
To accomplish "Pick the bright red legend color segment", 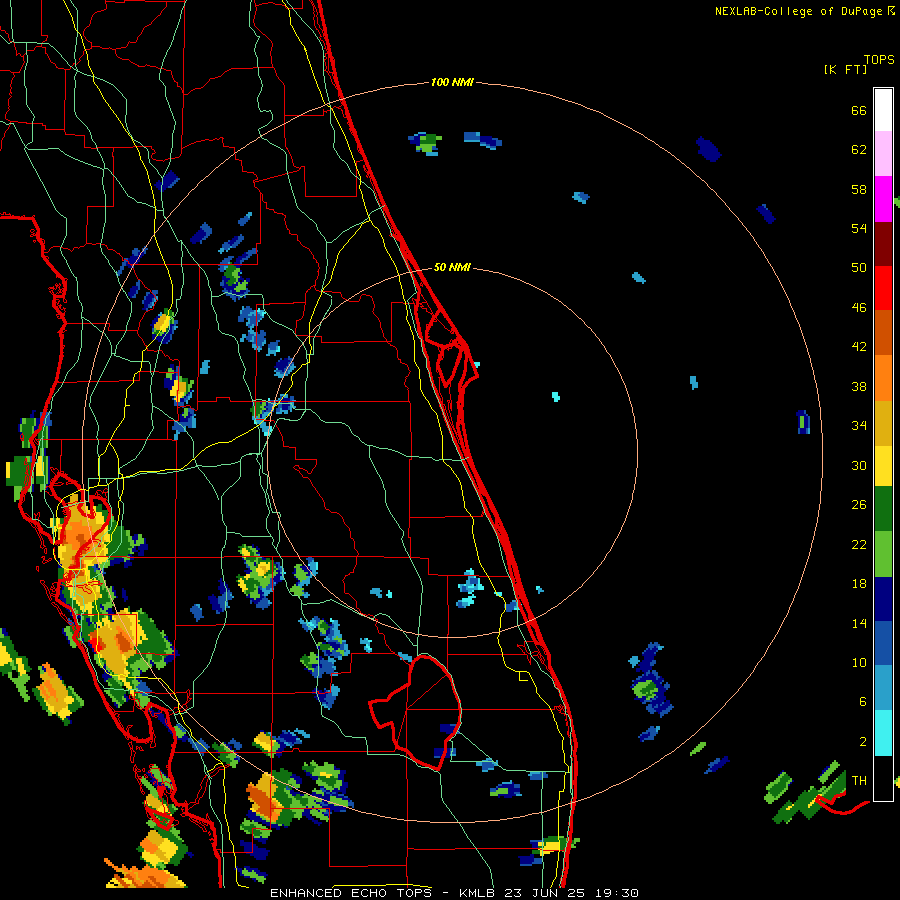I will [883, 288].
